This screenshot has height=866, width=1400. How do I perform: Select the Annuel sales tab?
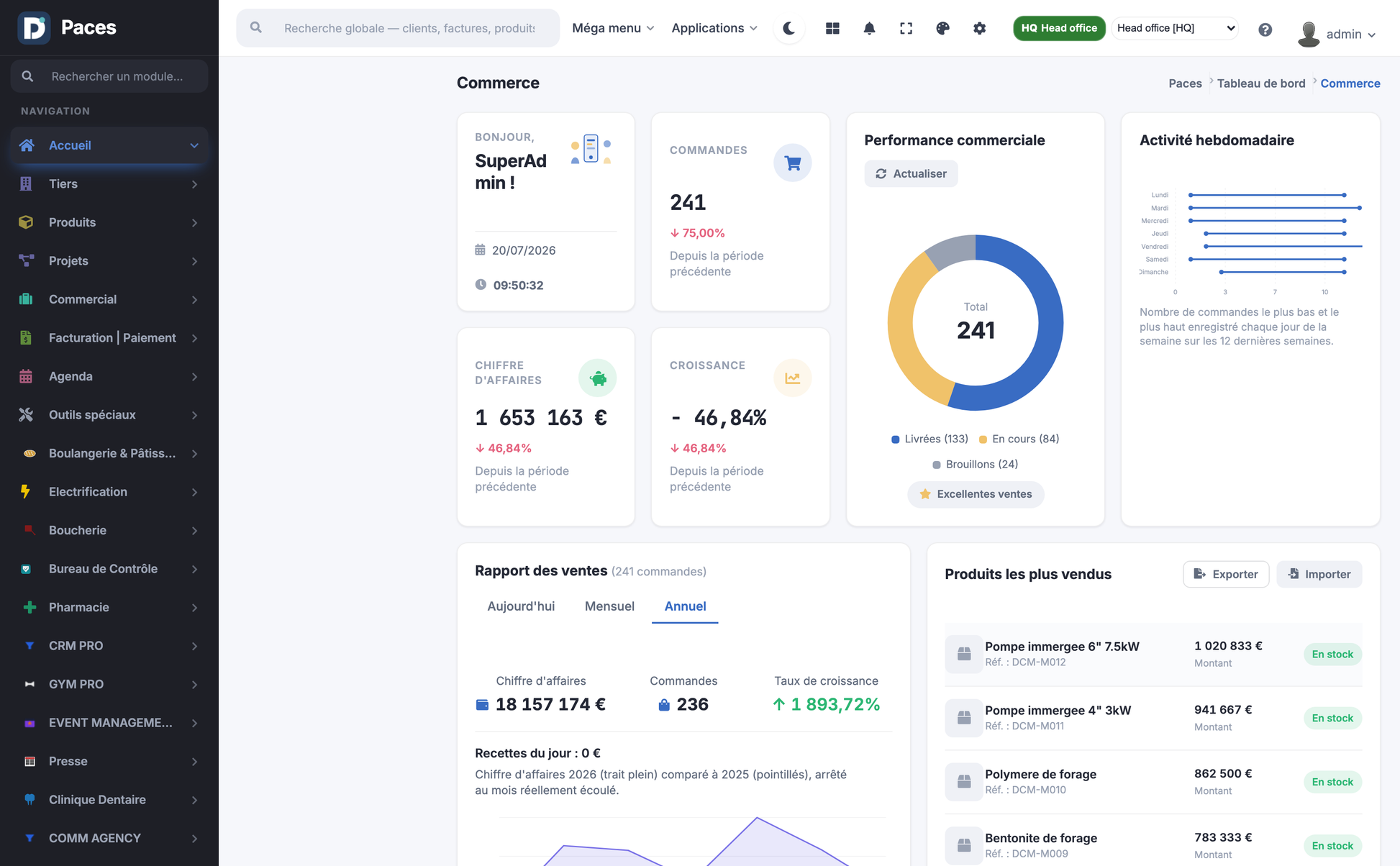click(x=685, y=606)
